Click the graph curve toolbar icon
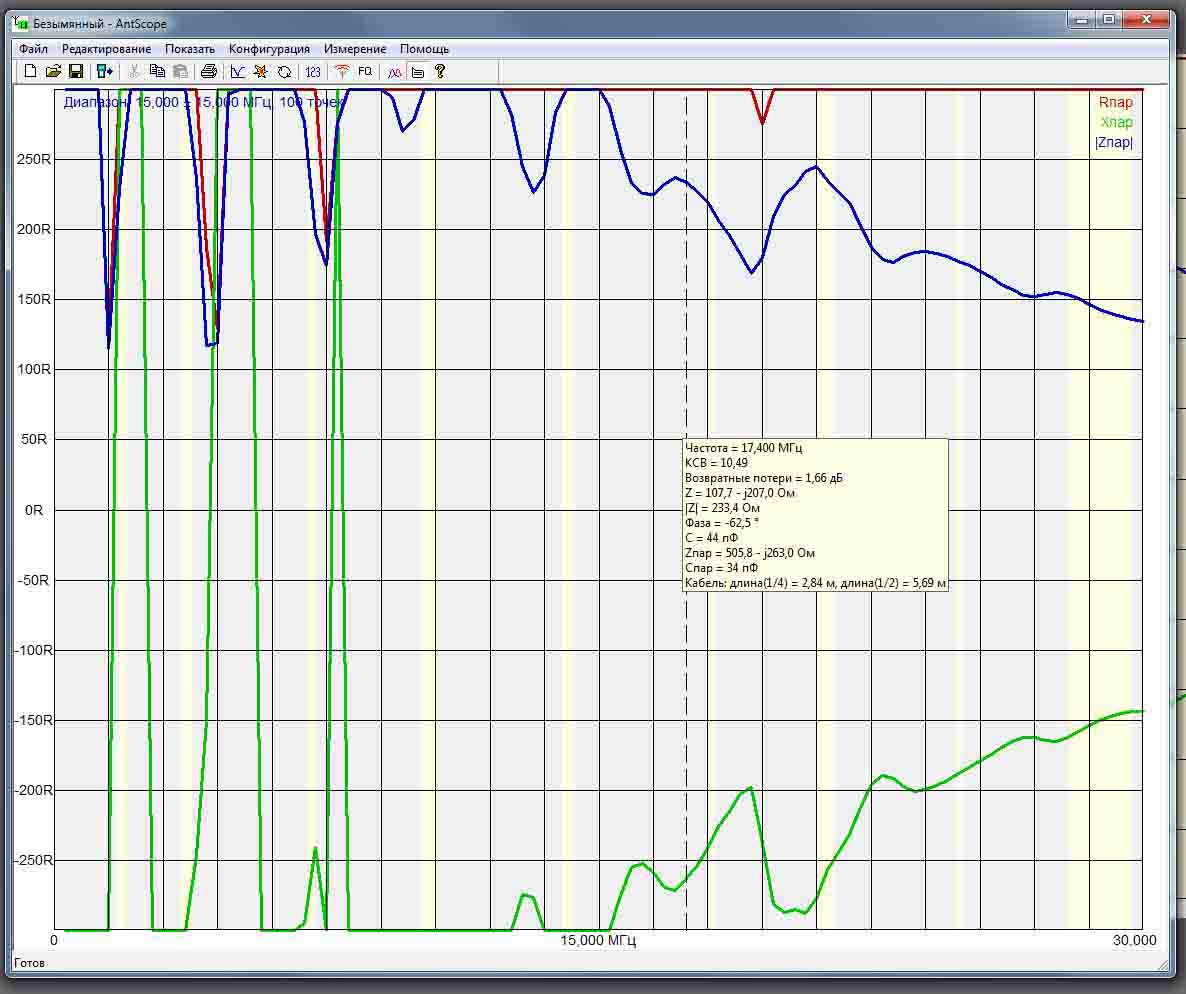This screenshot has height=994, width=1186. (x=238, y=72)
